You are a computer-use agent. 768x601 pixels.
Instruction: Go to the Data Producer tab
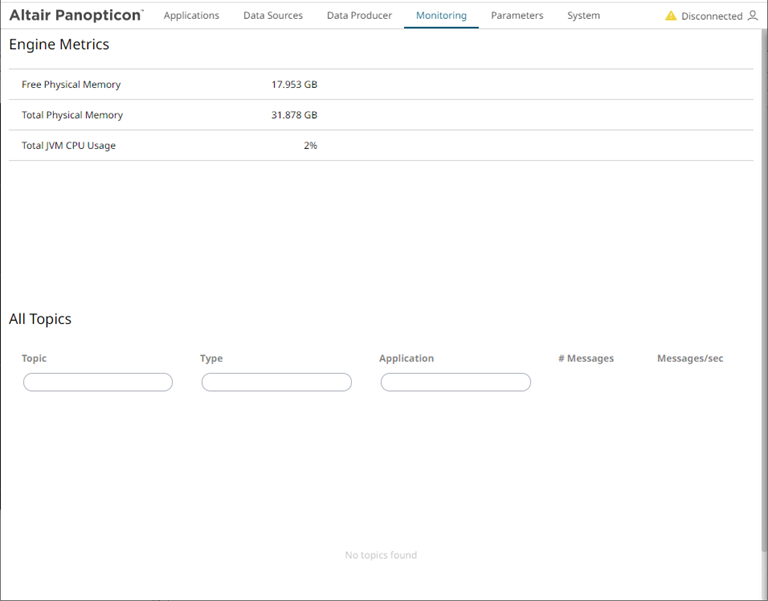pyautogui.click(x=359, y=16)
